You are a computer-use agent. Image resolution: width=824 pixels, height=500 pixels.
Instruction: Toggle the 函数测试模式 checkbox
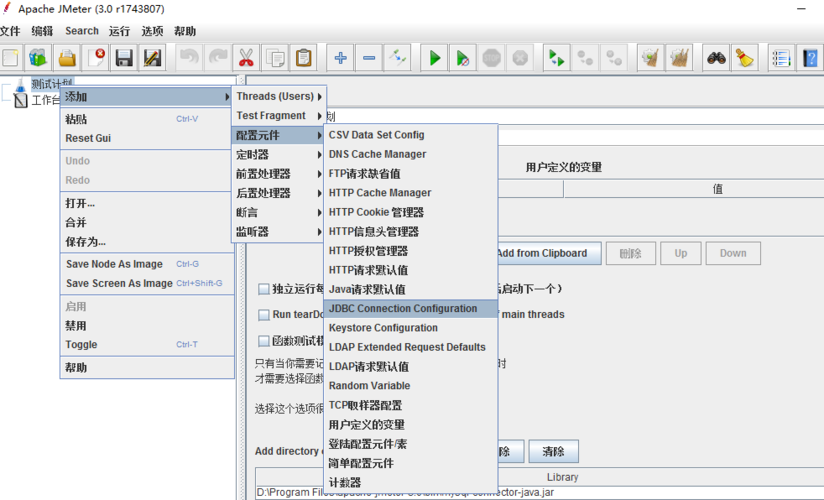(x=264, y=341)
